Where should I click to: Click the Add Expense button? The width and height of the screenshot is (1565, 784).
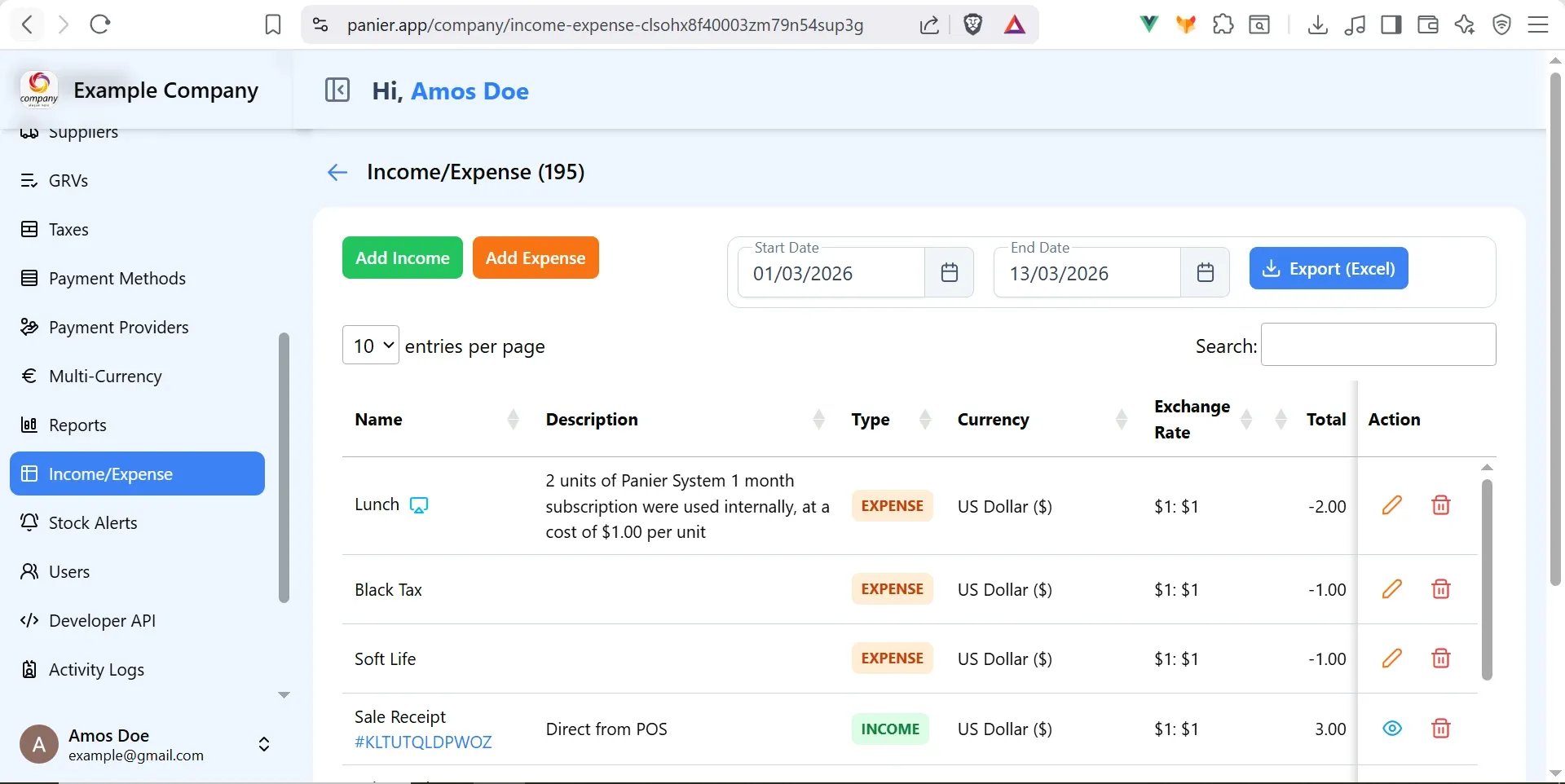536,258
